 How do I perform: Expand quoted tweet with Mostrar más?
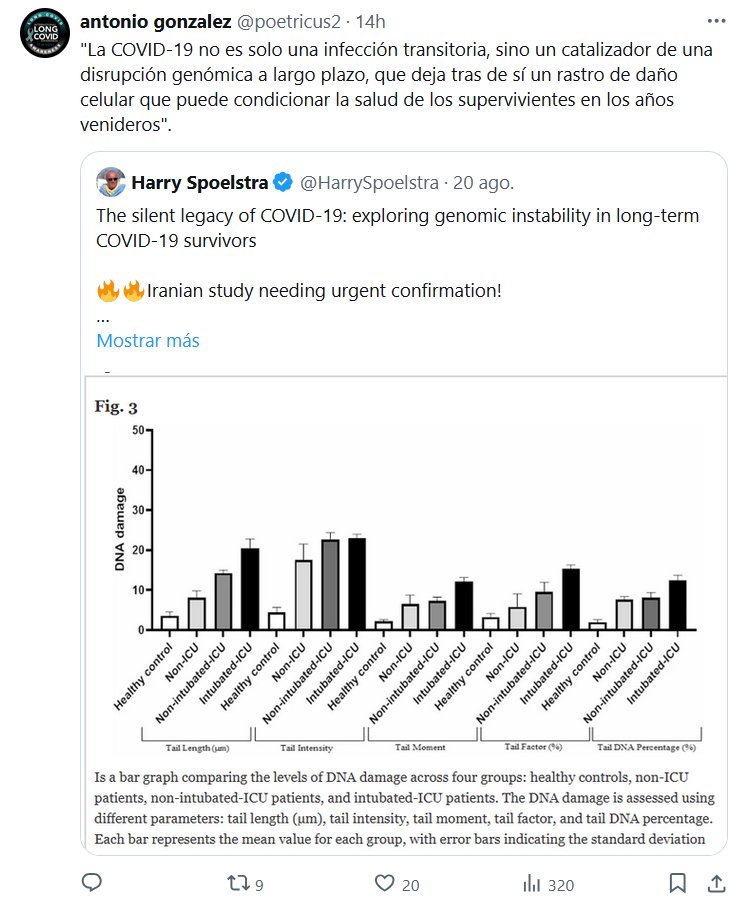148,340
